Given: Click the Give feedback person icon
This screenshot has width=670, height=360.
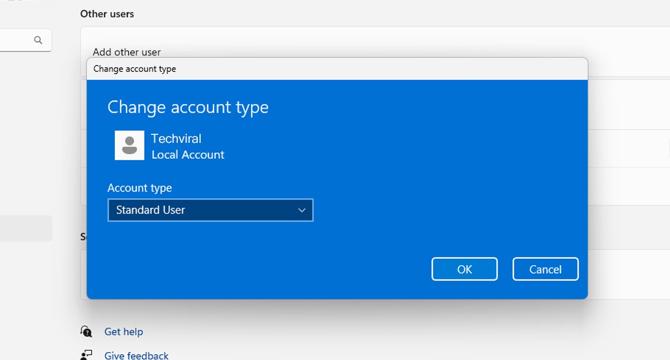Looking at the screenshot, I should [x=86, y=355].
